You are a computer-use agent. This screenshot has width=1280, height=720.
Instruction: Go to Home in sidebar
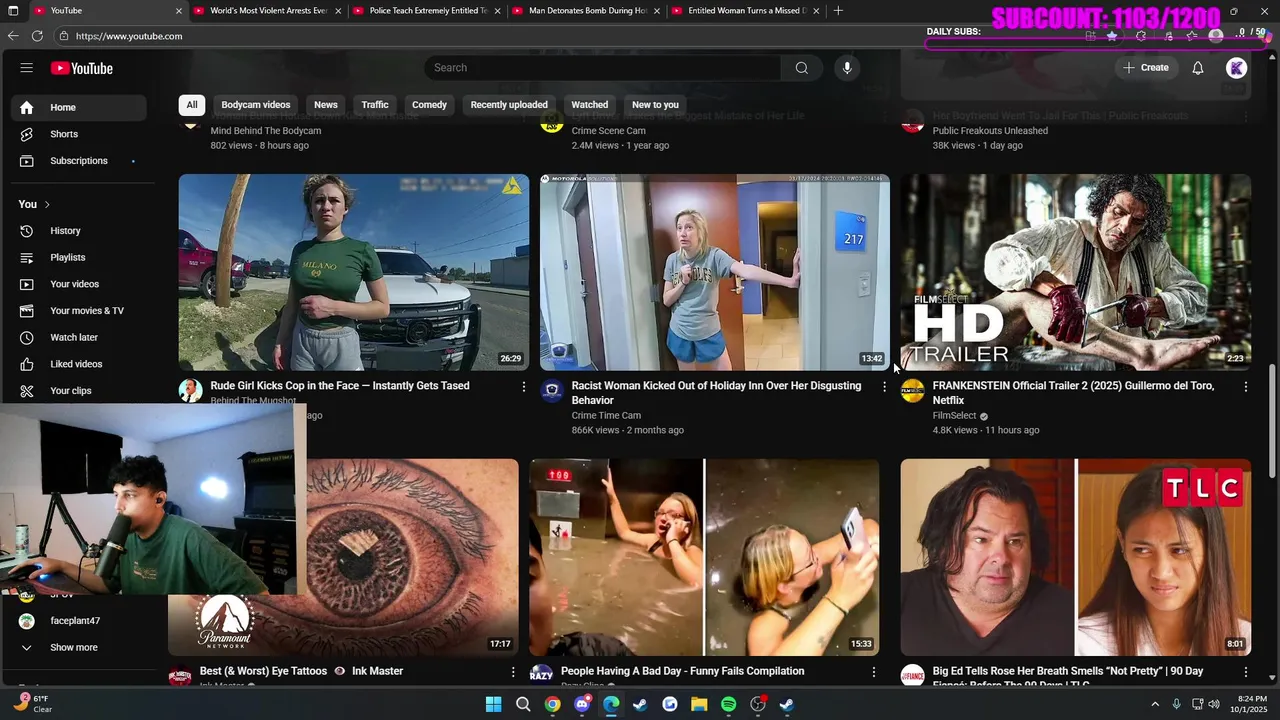click(79, 108)
